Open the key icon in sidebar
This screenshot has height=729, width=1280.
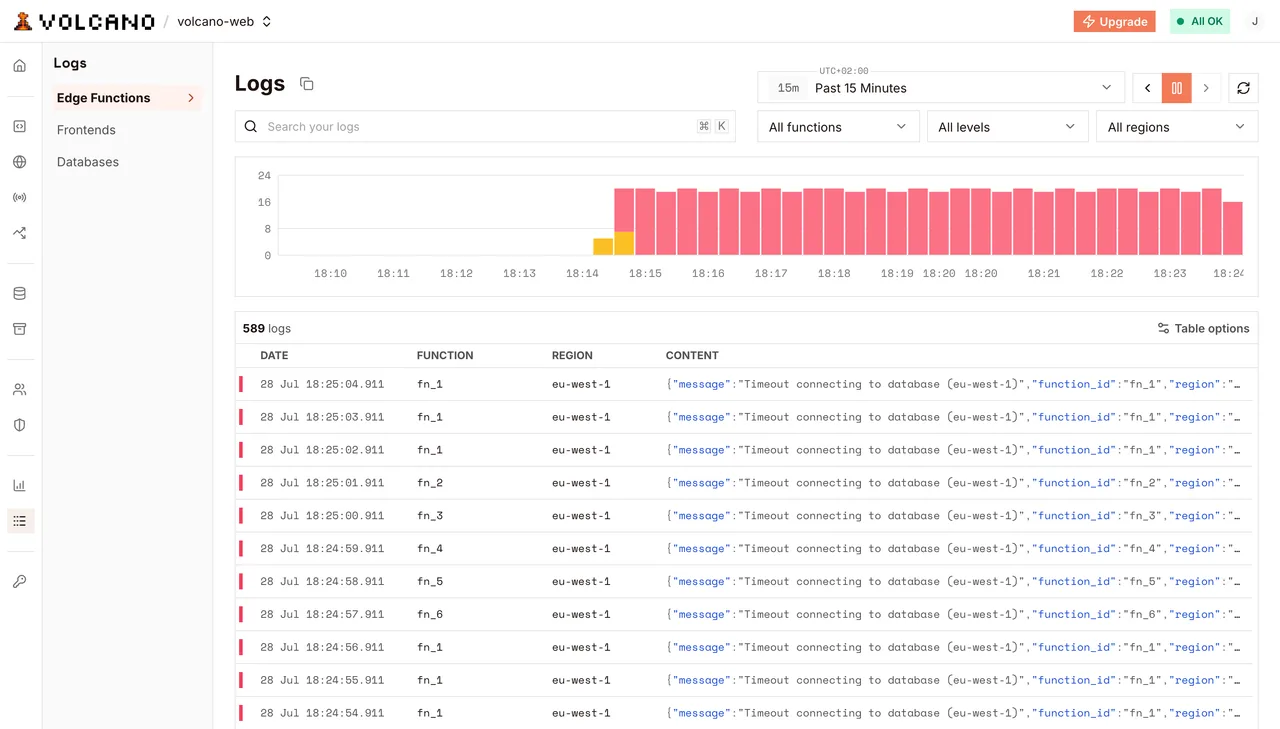(x=19, y=582)
